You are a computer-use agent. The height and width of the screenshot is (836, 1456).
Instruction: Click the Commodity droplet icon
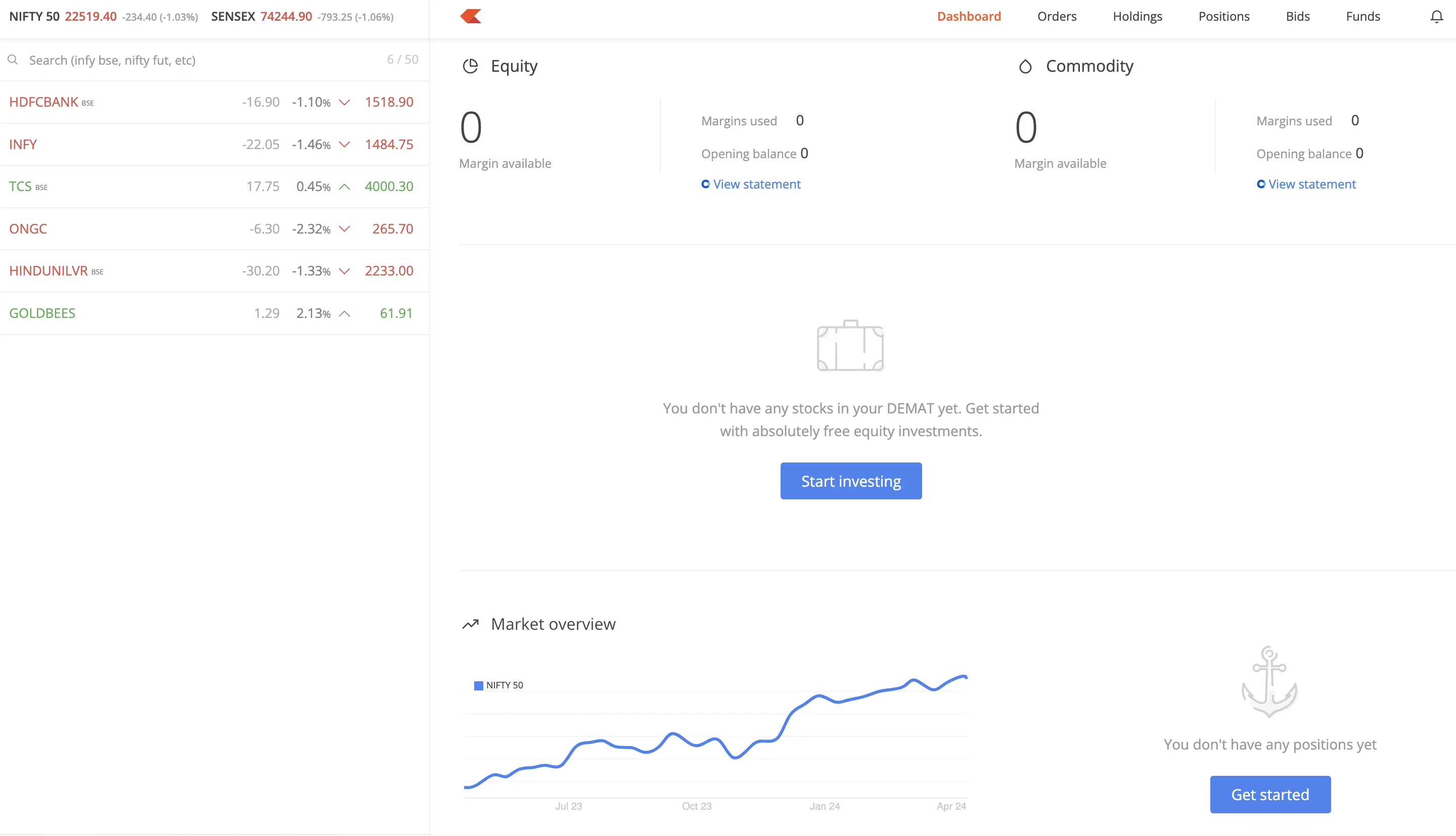click(1025, 67)
